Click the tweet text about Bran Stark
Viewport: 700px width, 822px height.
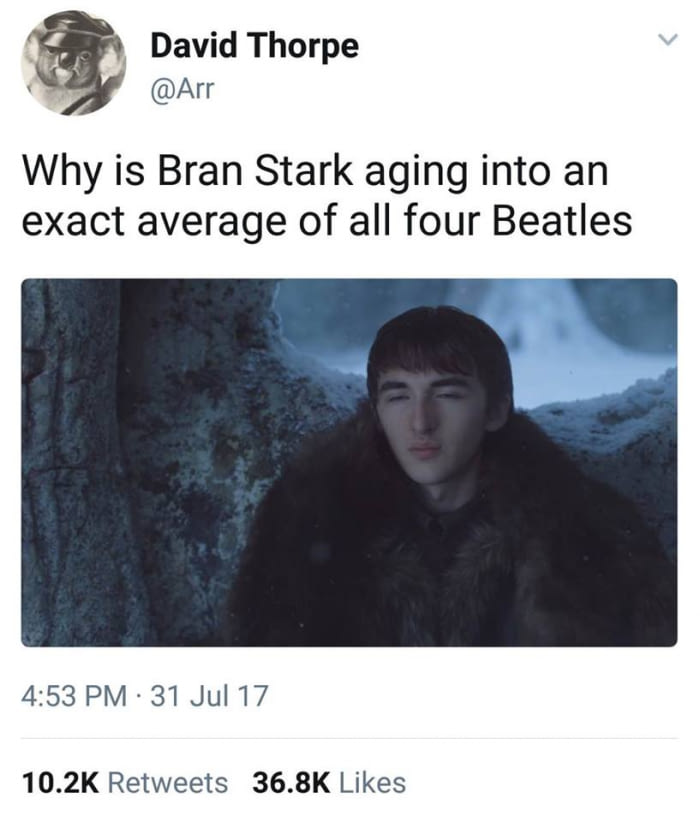[x=327, y=195]
